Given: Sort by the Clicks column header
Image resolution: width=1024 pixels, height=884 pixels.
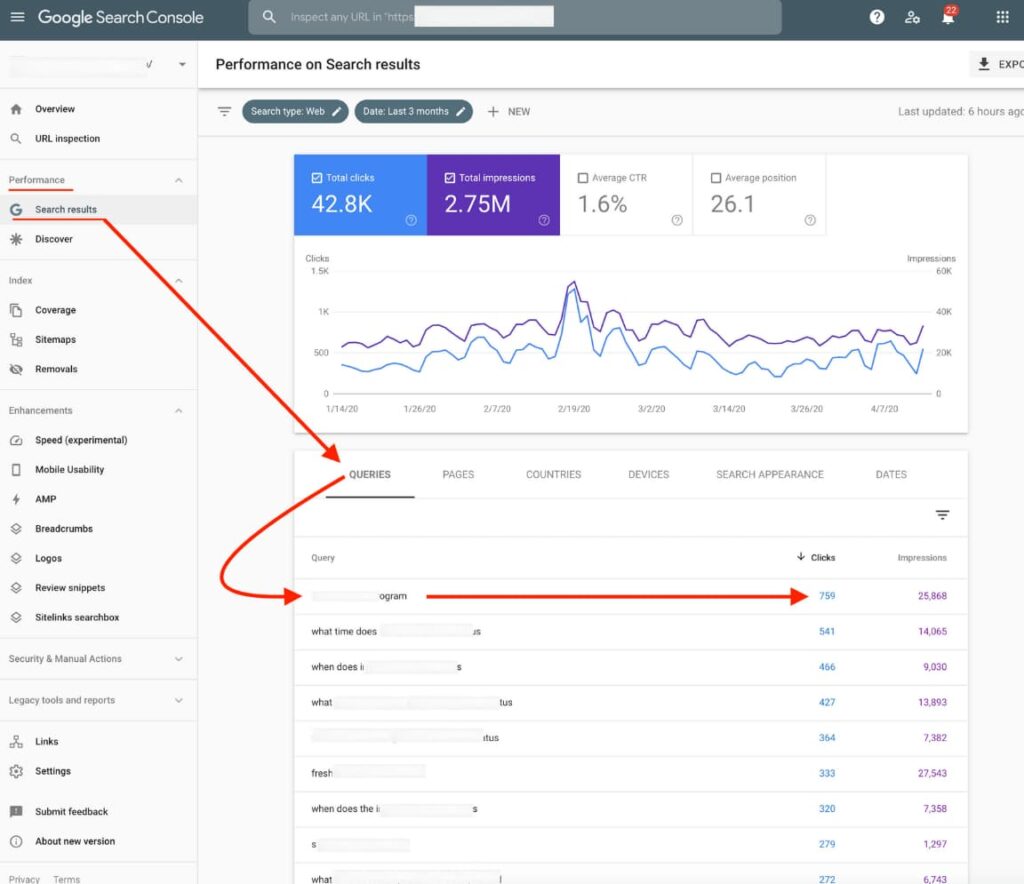Looking at the screenshot, I should tap(816, 558).
